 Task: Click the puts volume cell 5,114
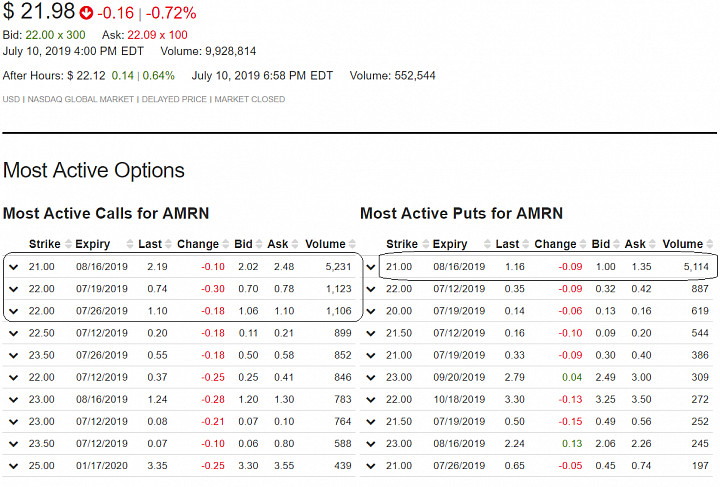click(696, 267)
